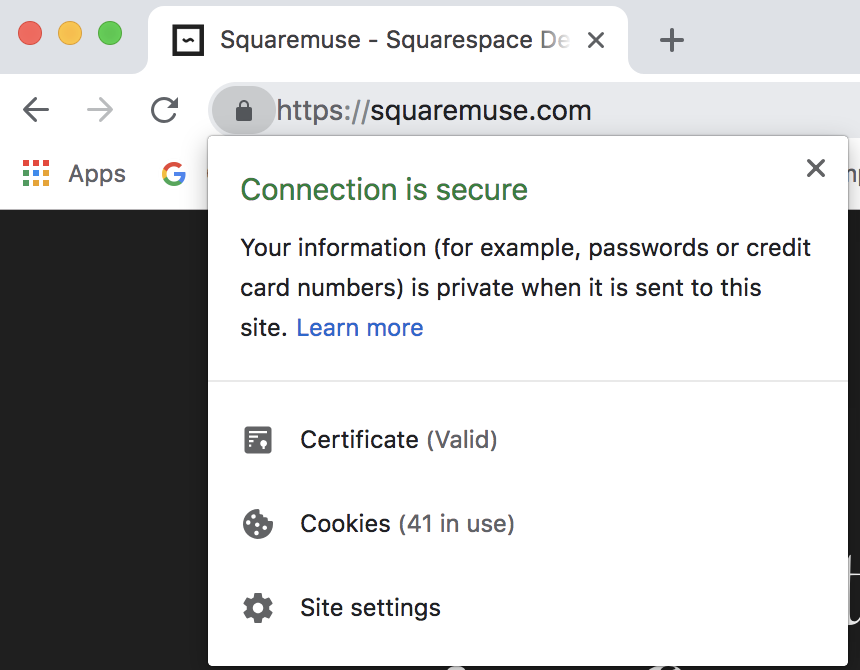Click the Site settings gear icon
860x670 pixels.
[x=258, y=608]
